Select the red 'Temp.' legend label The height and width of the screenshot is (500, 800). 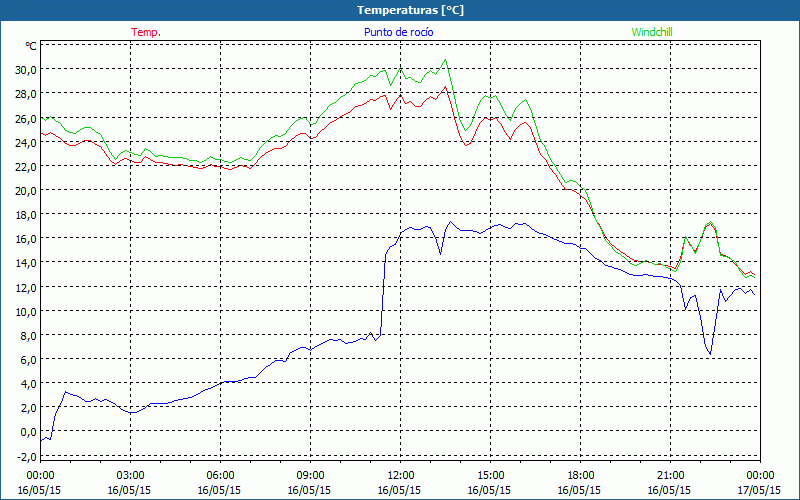(x=146, y=32)
